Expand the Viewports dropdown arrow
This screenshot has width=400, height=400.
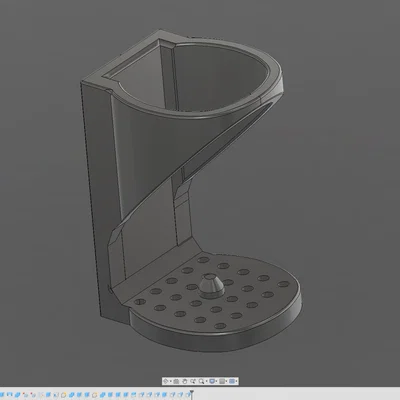tap(236, 381)
